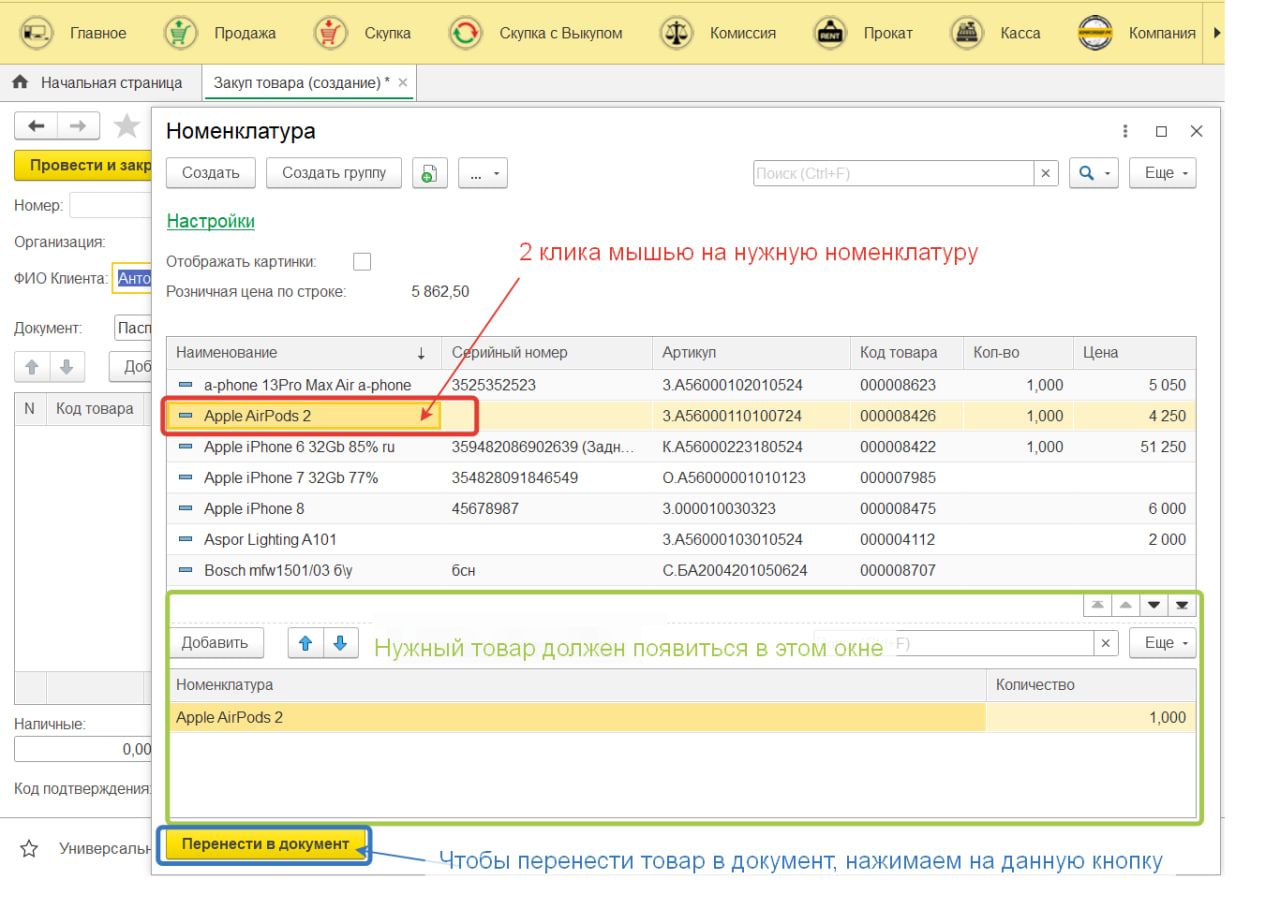Create new item by copying icon
This screenshot has height=909, width=1280.
pyautogui.click(x=428, y=173)
